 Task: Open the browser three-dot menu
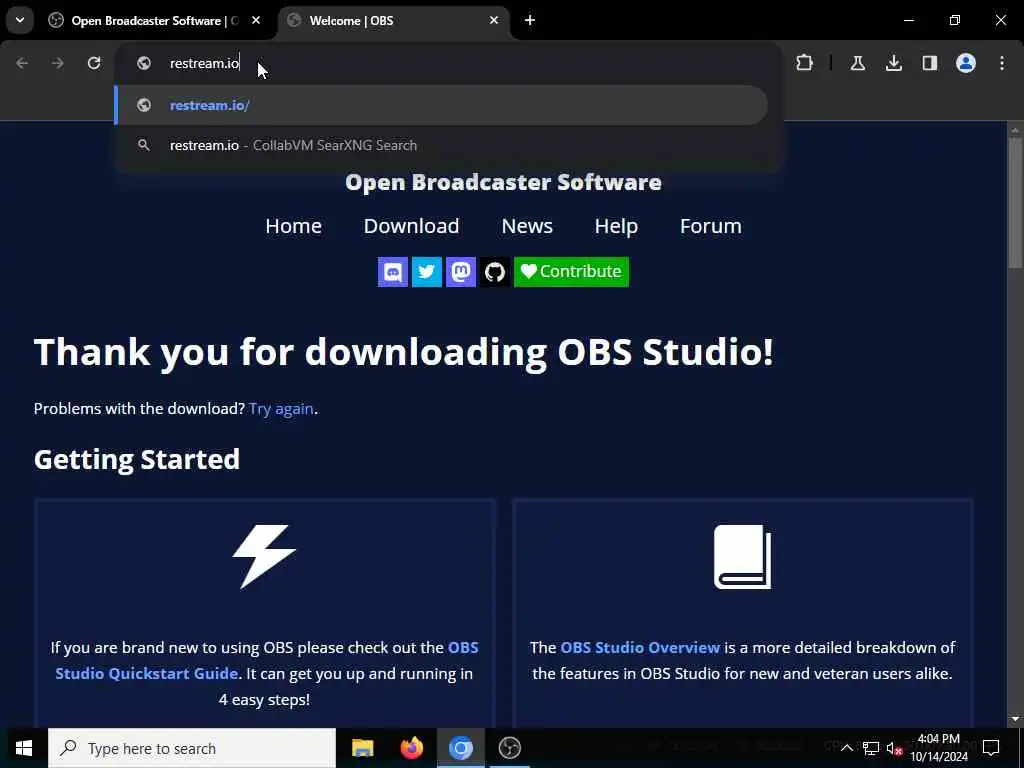[x=1002, y=63]
